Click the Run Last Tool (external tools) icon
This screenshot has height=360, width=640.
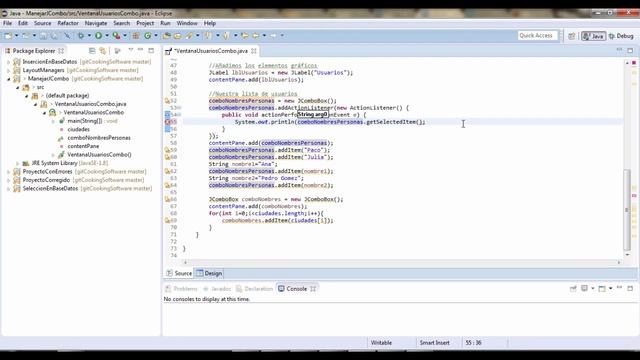116,36
